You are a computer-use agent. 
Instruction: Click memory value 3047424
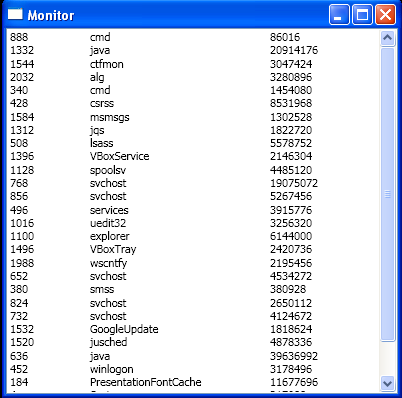[291, 64]
